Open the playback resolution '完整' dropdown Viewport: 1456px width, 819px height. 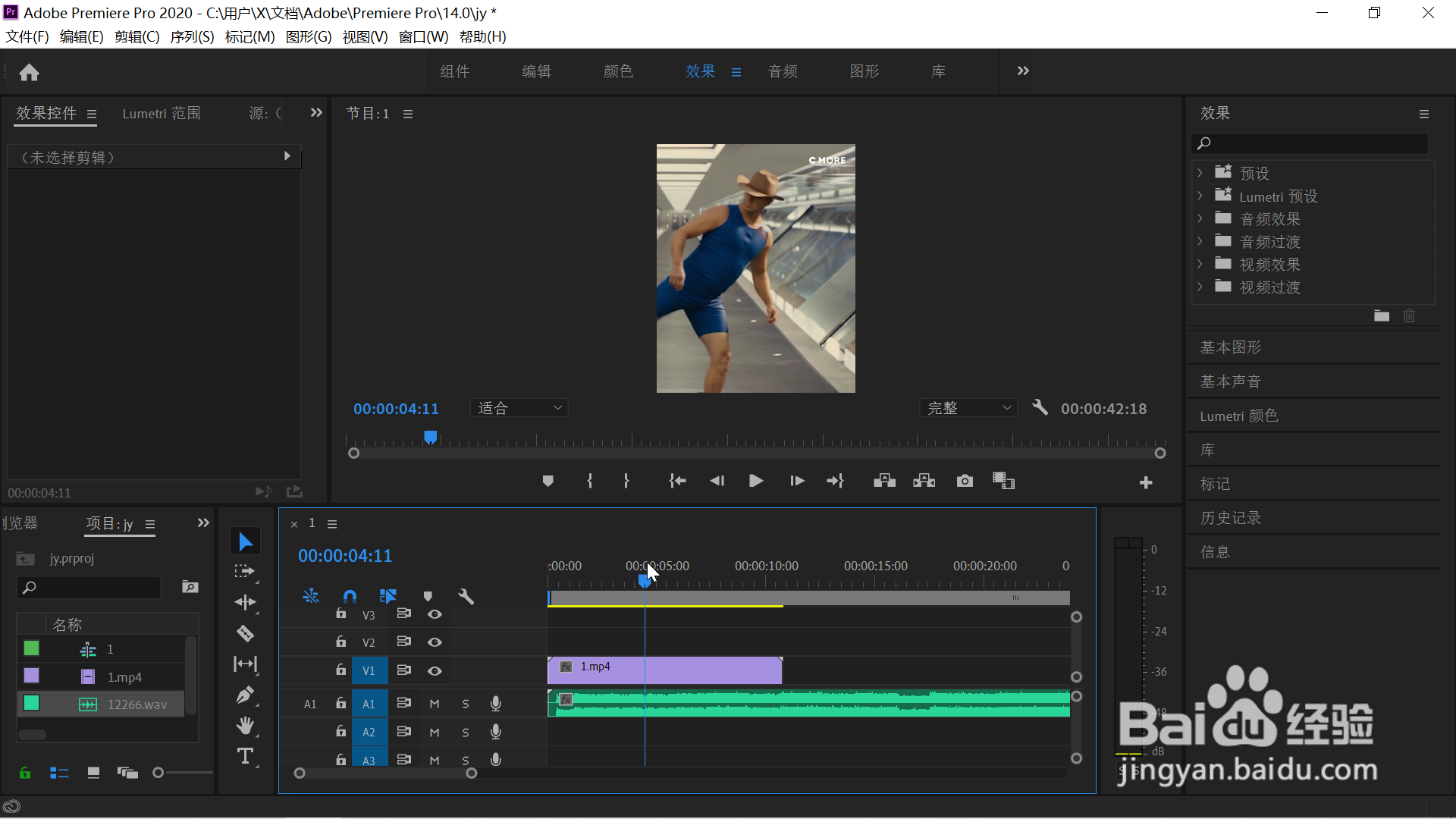[968, 408]
